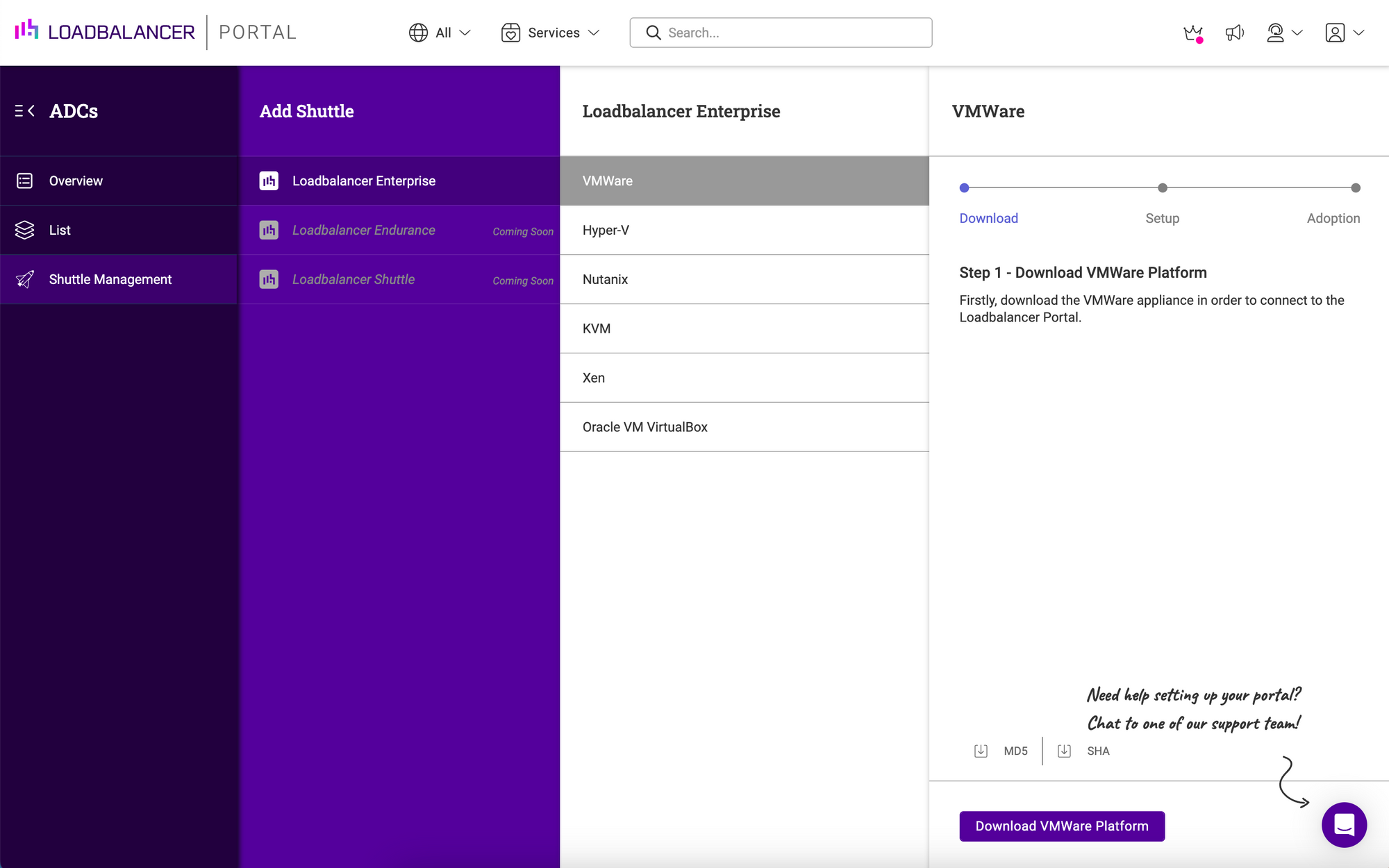Click the Shuttle Management rocket icon
1389x868 pixels.
25,279
